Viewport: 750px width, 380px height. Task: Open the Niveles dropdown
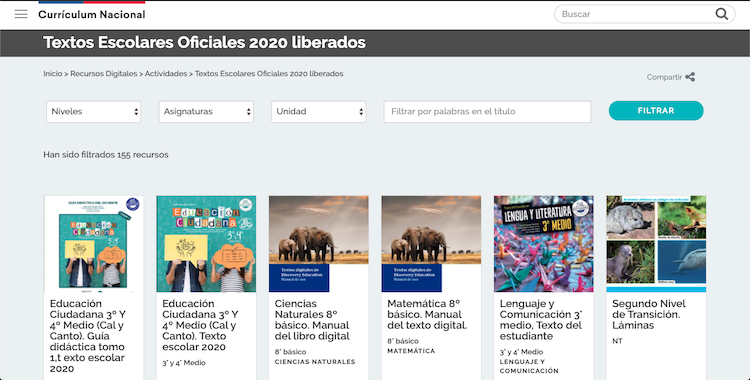pos(94,112)
